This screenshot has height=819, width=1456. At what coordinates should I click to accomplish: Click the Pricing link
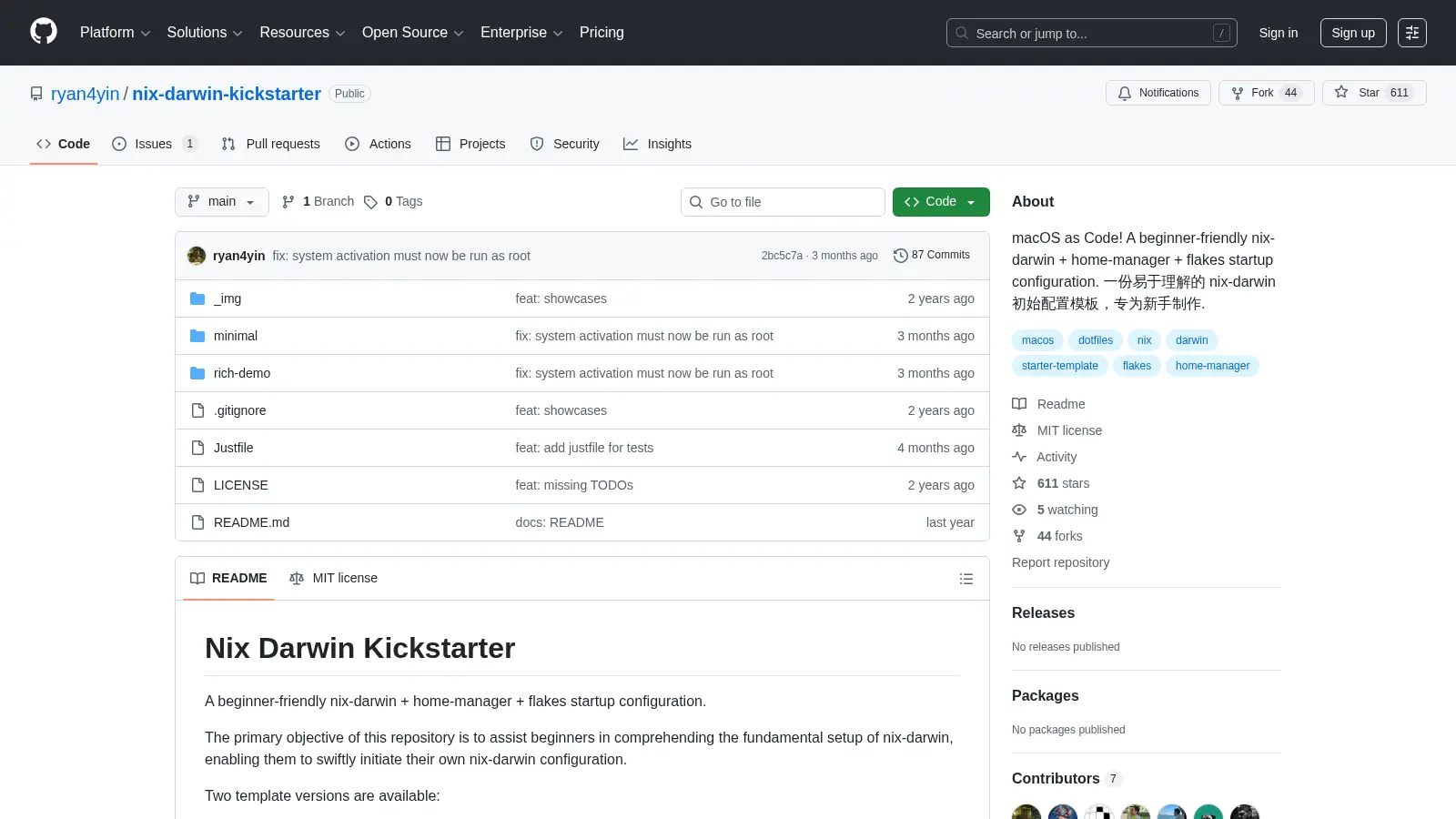pyautogui.click(x=602, y=33)
